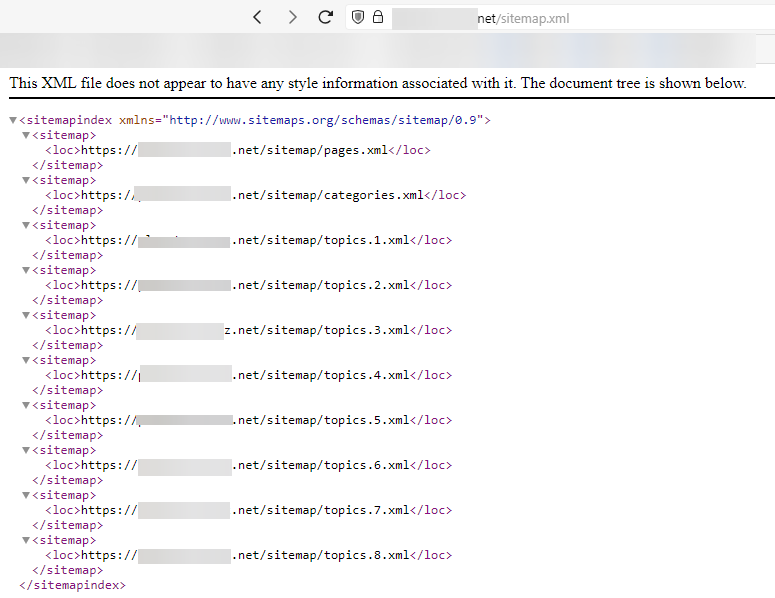Reload the sitemap.xml page

(325, 17)
